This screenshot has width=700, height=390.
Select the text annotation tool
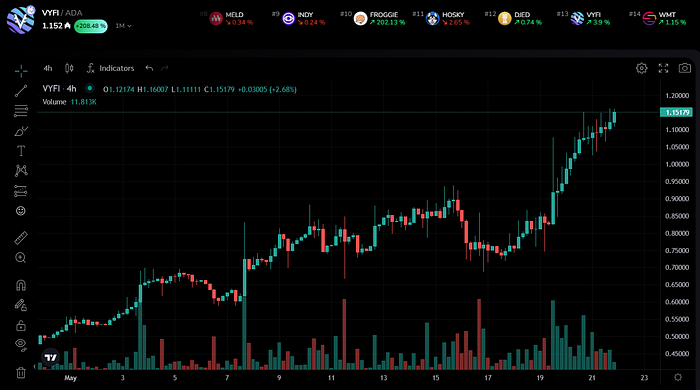[x=21, y=151]
